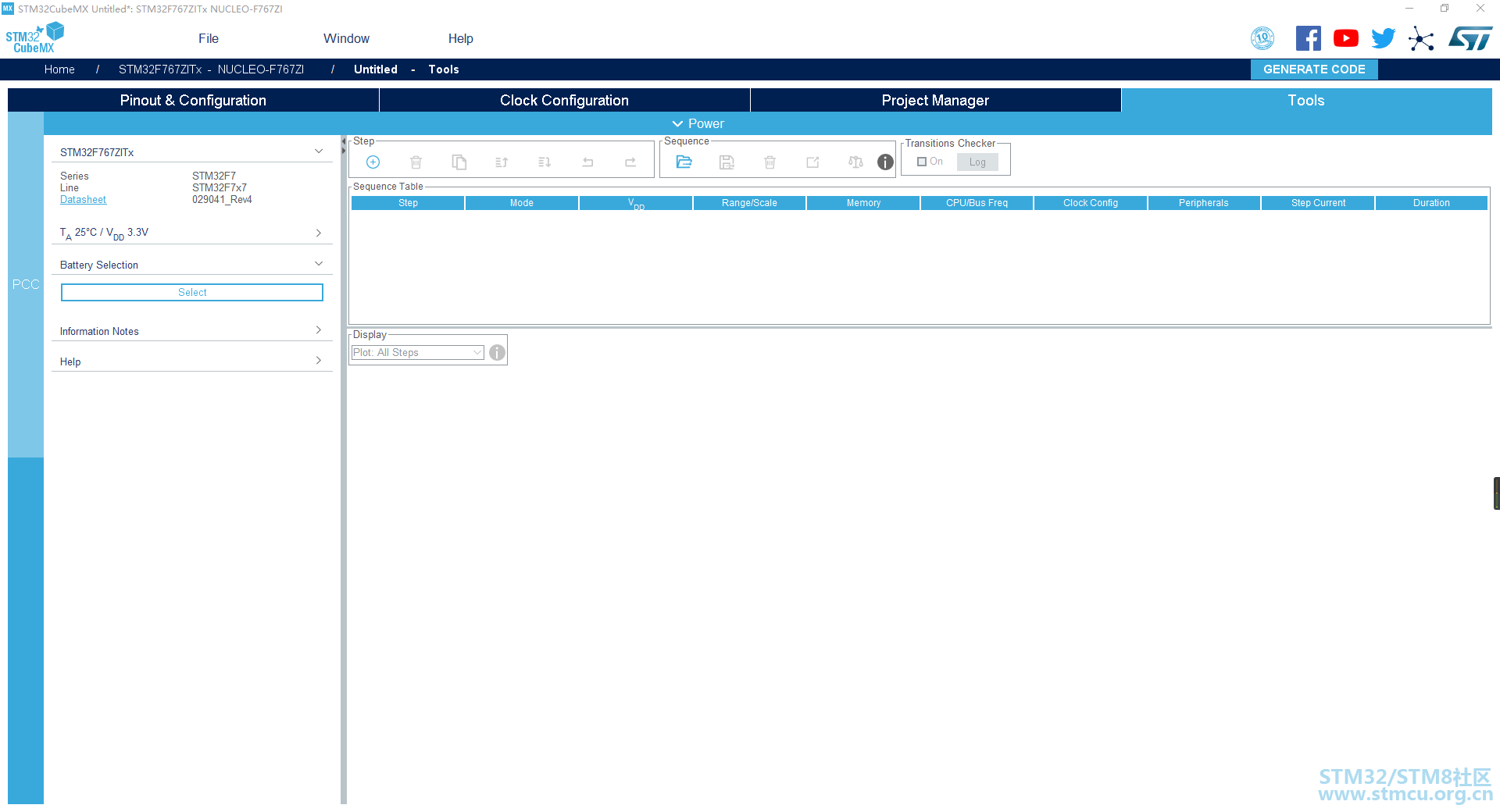Screen dimensions: 1500x812
Task: Open the YouTube icon
Action: (x=1346, y=38)
